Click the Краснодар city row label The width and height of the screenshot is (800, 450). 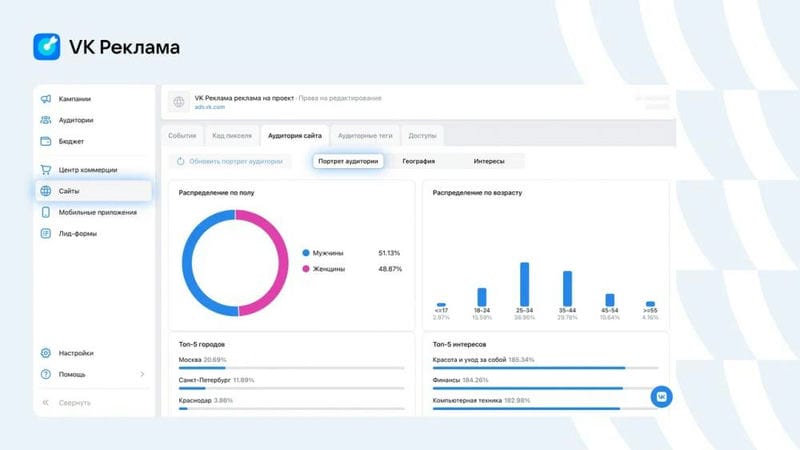[x=195, y=401]
